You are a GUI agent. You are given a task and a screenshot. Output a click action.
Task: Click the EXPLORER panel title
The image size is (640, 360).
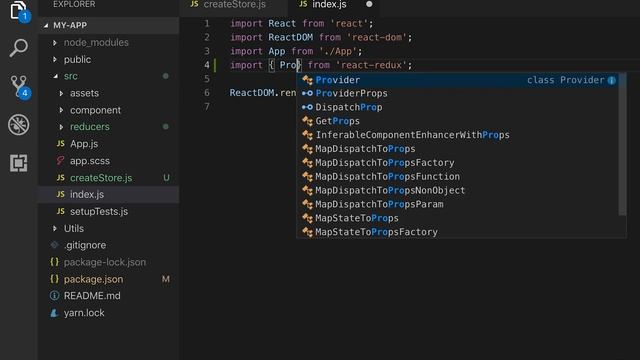(74, 4)
